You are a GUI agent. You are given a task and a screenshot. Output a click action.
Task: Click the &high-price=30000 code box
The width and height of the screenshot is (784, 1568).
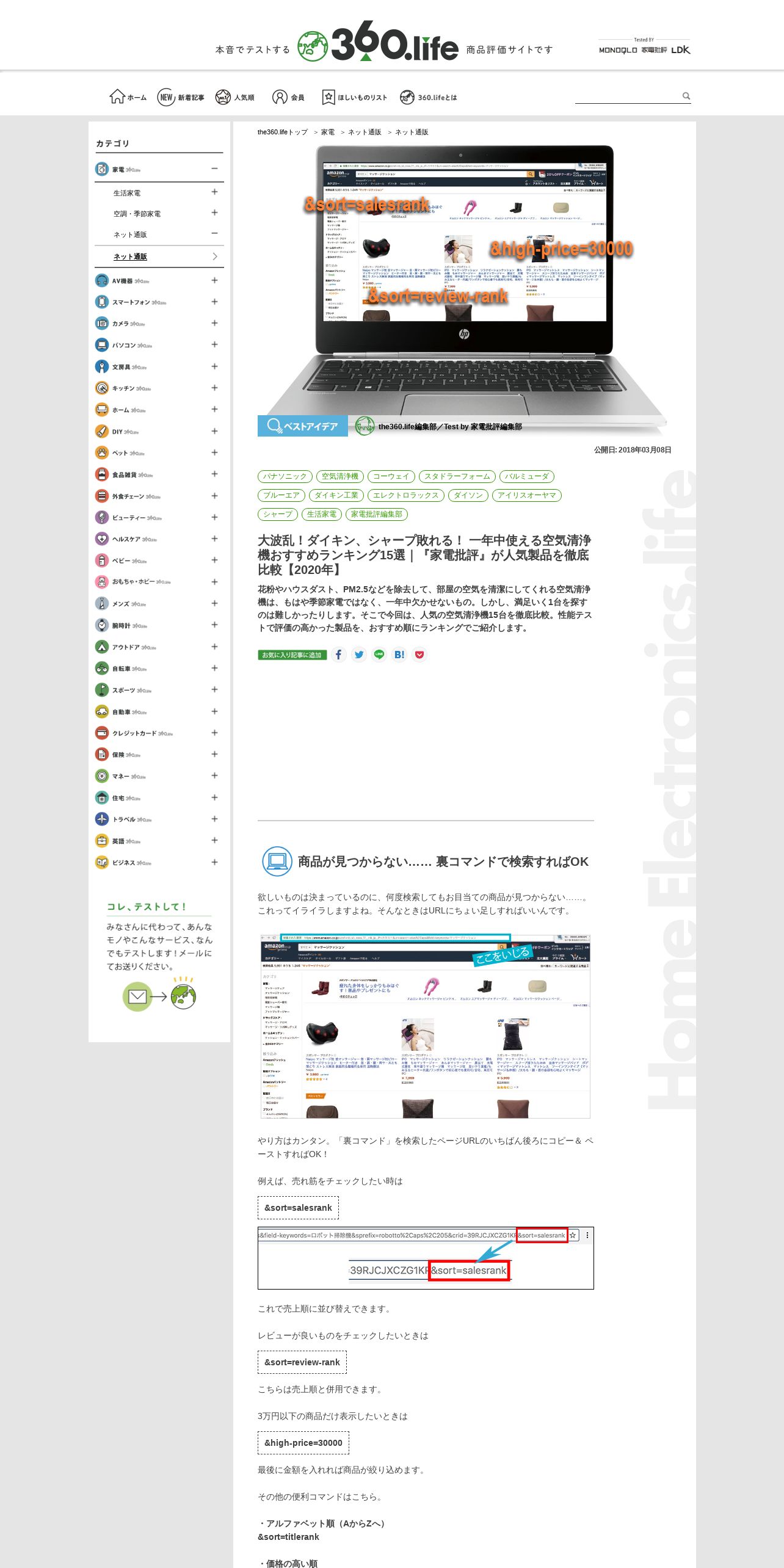(303, 1443)
